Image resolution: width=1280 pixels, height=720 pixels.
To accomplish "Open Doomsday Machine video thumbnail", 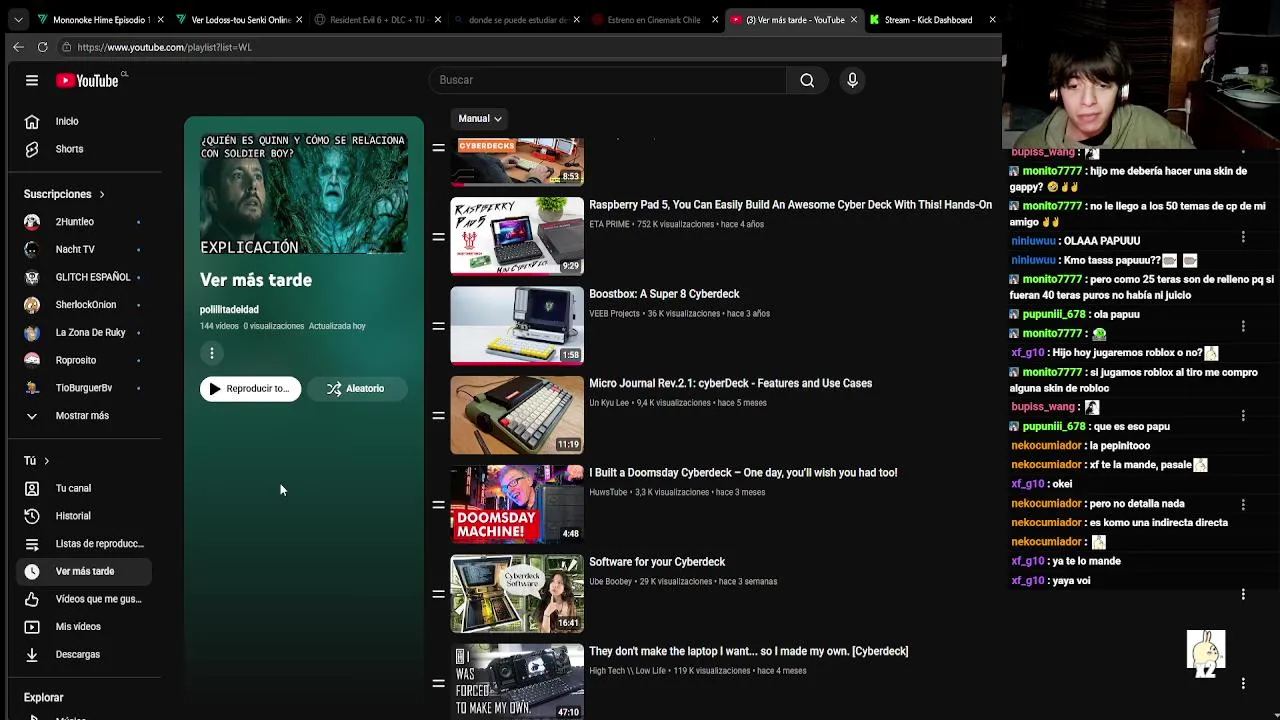I will coord(517,505).
